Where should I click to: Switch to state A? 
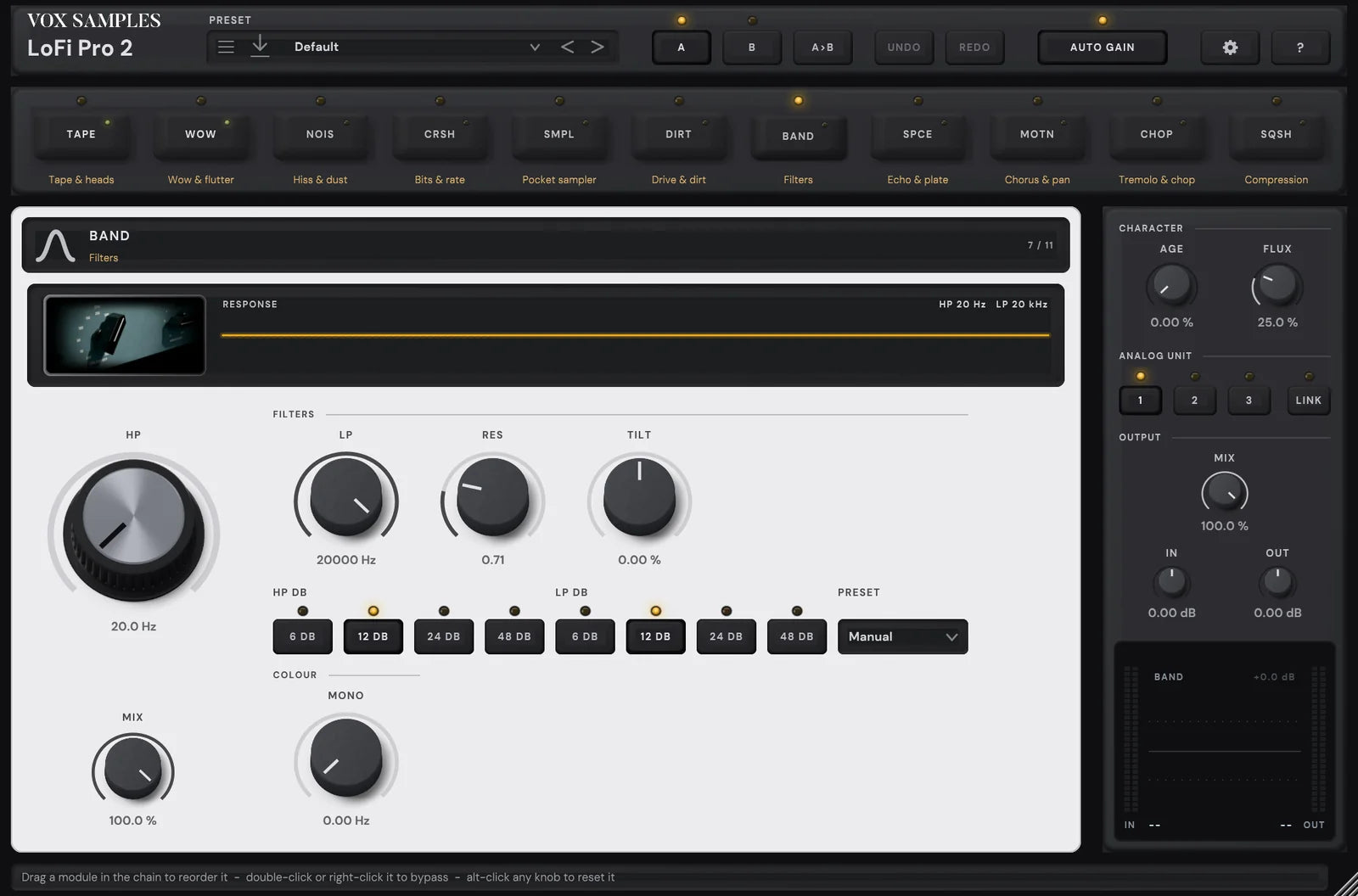pos(681,48)
